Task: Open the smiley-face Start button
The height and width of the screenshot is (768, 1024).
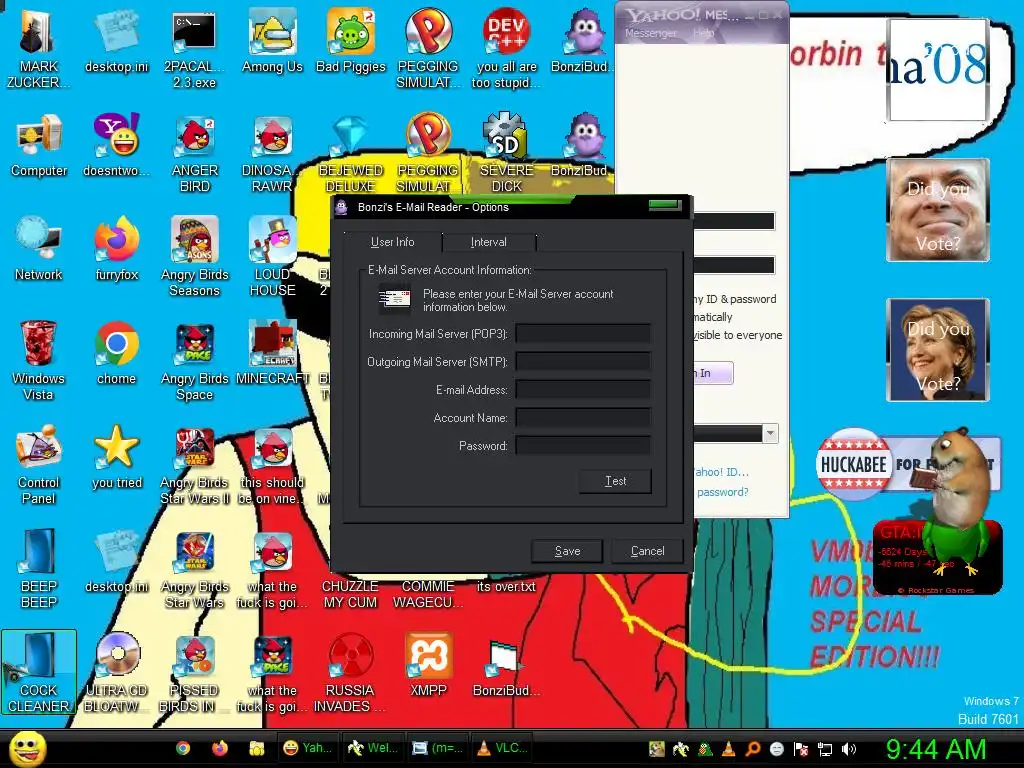Action: point(27,749)
